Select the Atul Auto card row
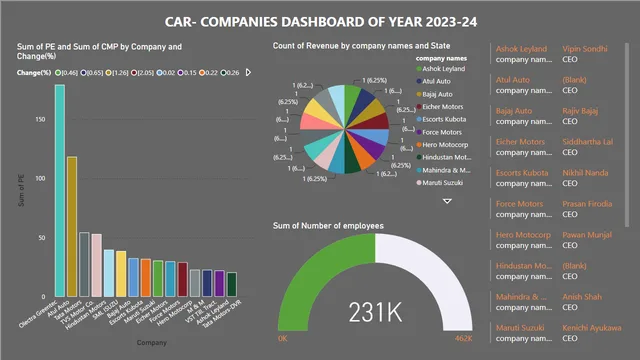640x360 pixels. (x=555, y=85)
